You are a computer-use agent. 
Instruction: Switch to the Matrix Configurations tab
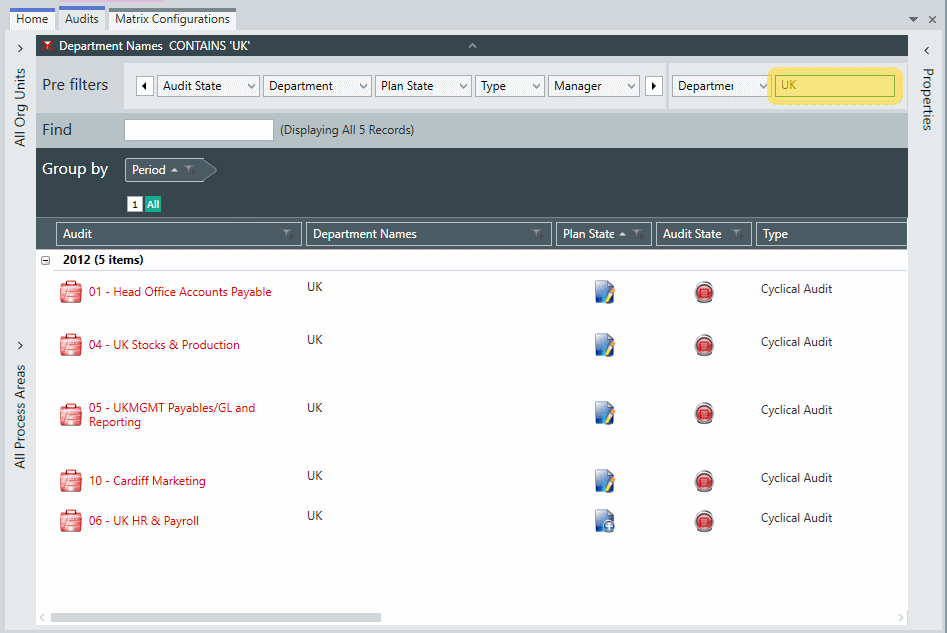(x=172, y=19)
